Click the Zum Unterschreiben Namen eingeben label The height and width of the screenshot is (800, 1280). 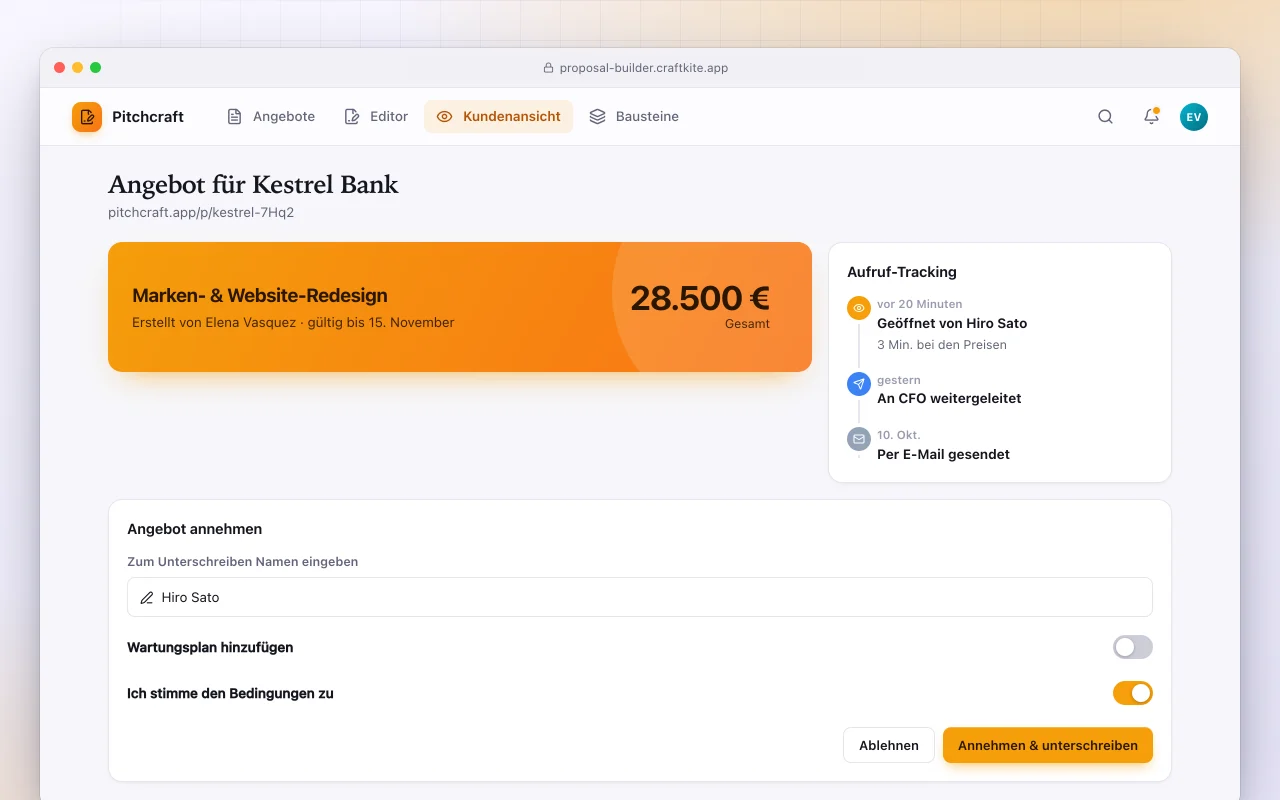[243, 562]
